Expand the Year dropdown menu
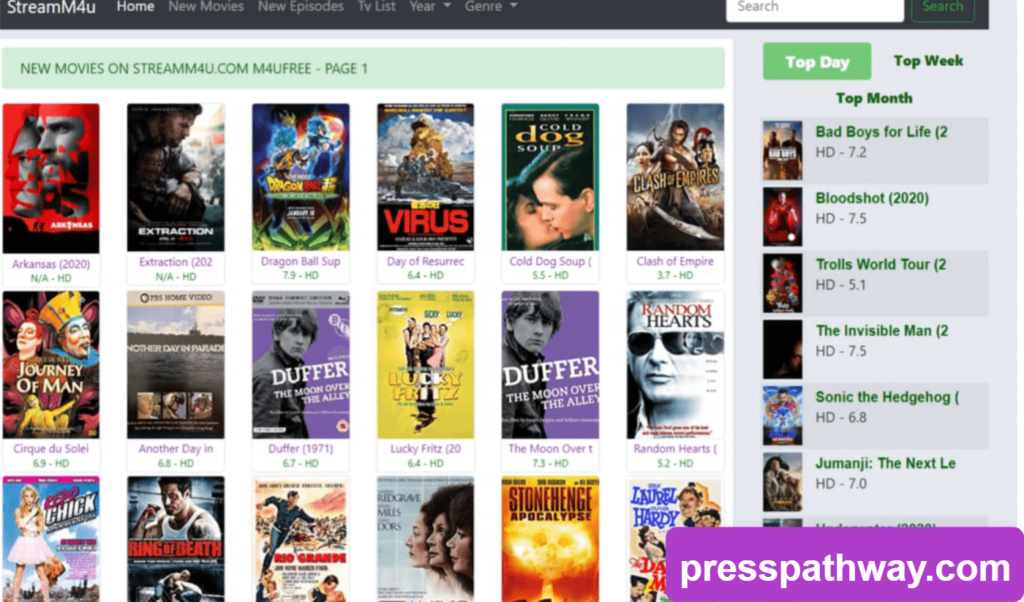 [430, 7]
